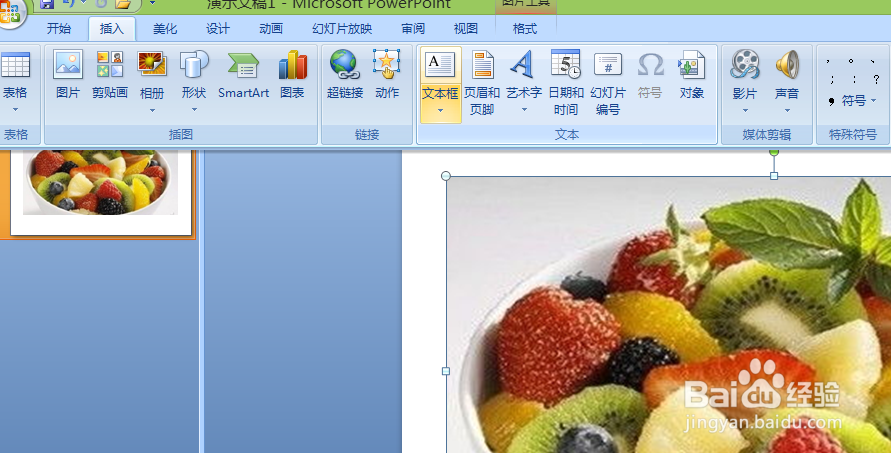Switch to the 开始 tab
This screenshot has height=453, width=891.
pyautogui.click(x=59, y=29)
